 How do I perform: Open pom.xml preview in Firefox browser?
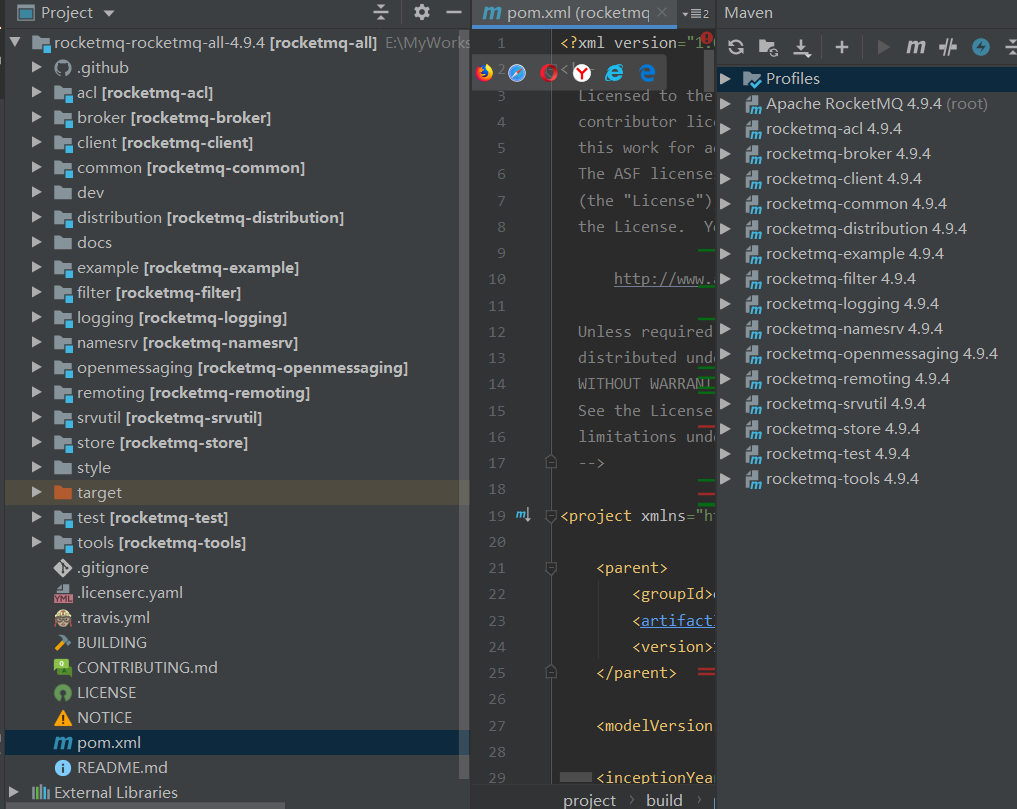coord(485,72)
